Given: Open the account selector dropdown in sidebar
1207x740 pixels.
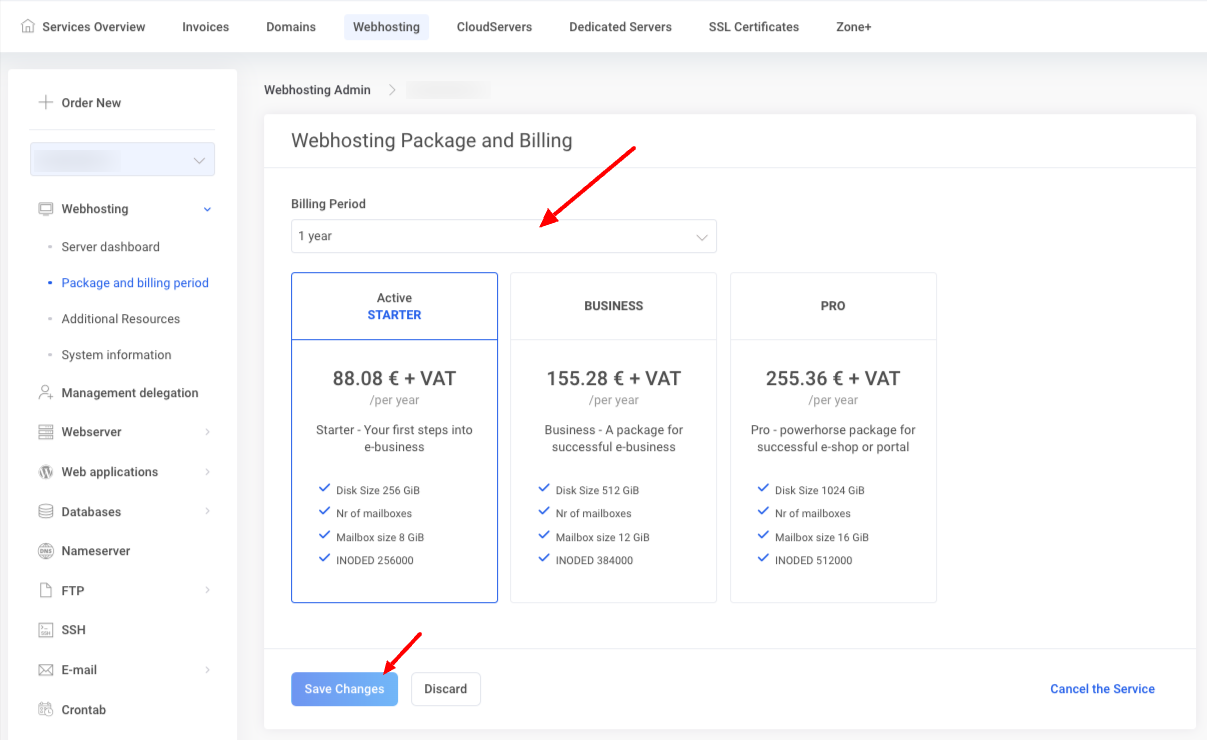Looking at the screenshot, I should point(122,160).
